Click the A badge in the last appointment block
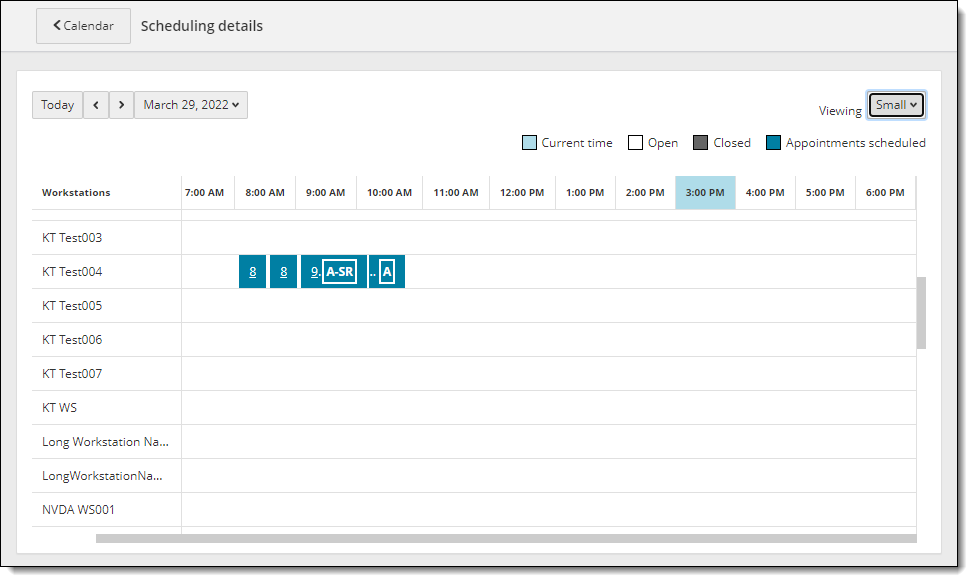Viewport: 973px width, 582px height. pyautogui.click(x=387, y=272)
